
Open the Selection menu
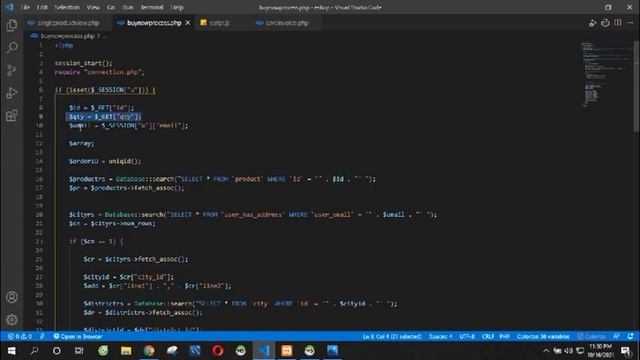[x=67, y=7]
